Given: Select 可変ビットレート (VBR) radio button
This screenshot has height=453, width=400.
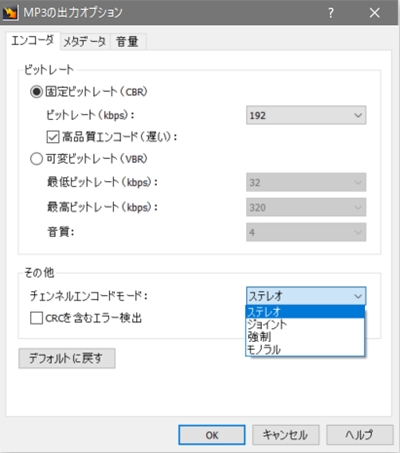Looking at the screenshot, I should [36, 159].
